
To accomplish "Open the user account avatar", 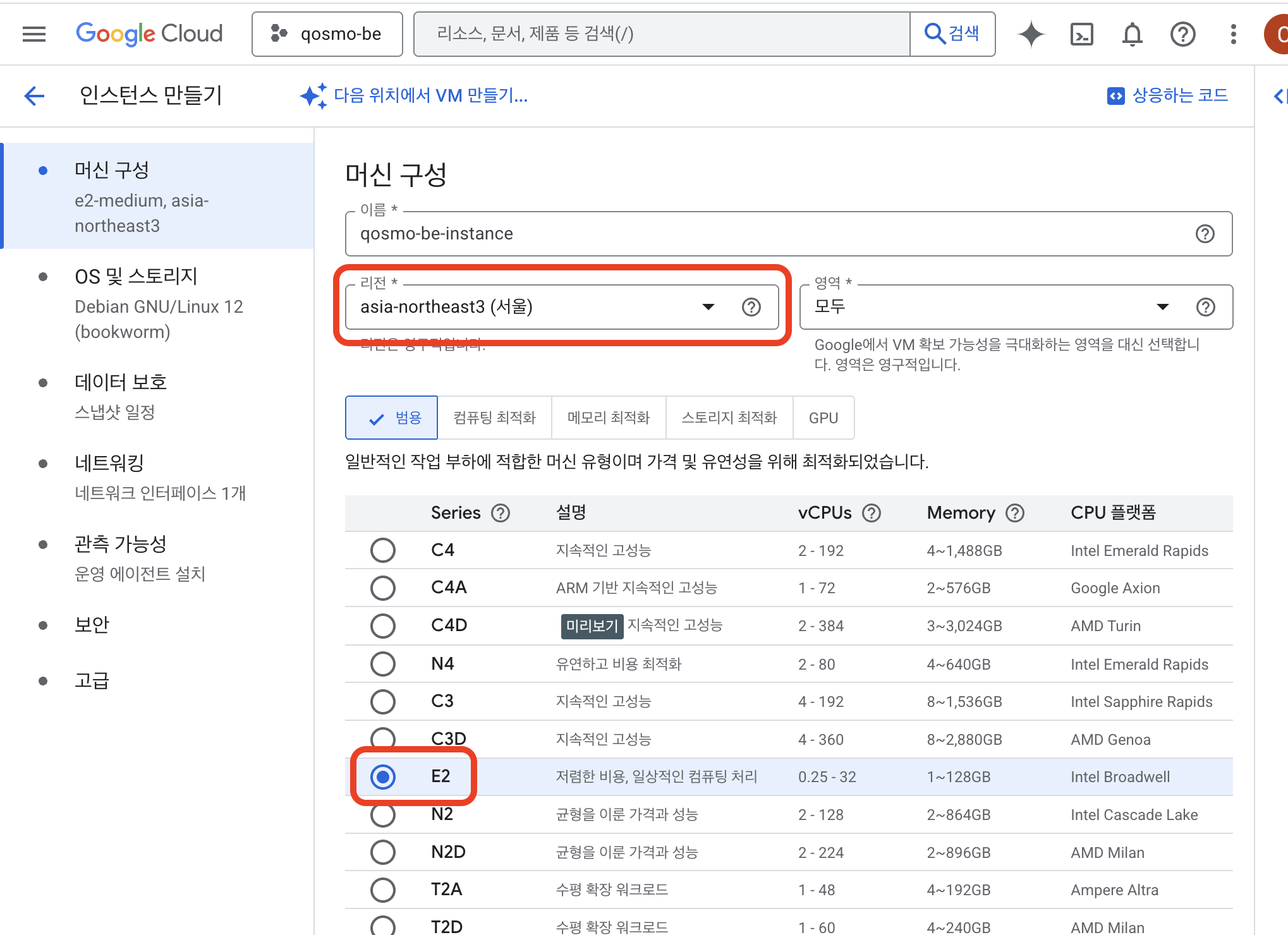I will [1277, 34].
